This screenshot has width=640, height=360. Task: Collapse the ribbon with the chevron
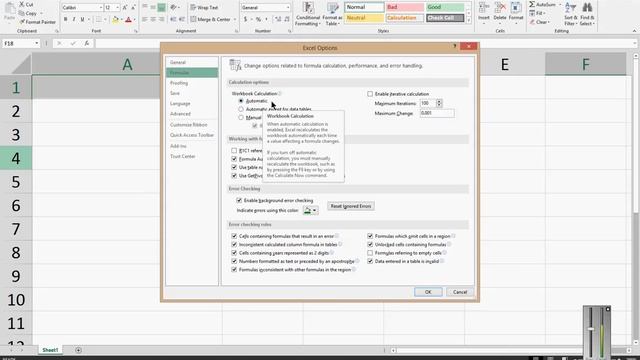coord(634,31)
